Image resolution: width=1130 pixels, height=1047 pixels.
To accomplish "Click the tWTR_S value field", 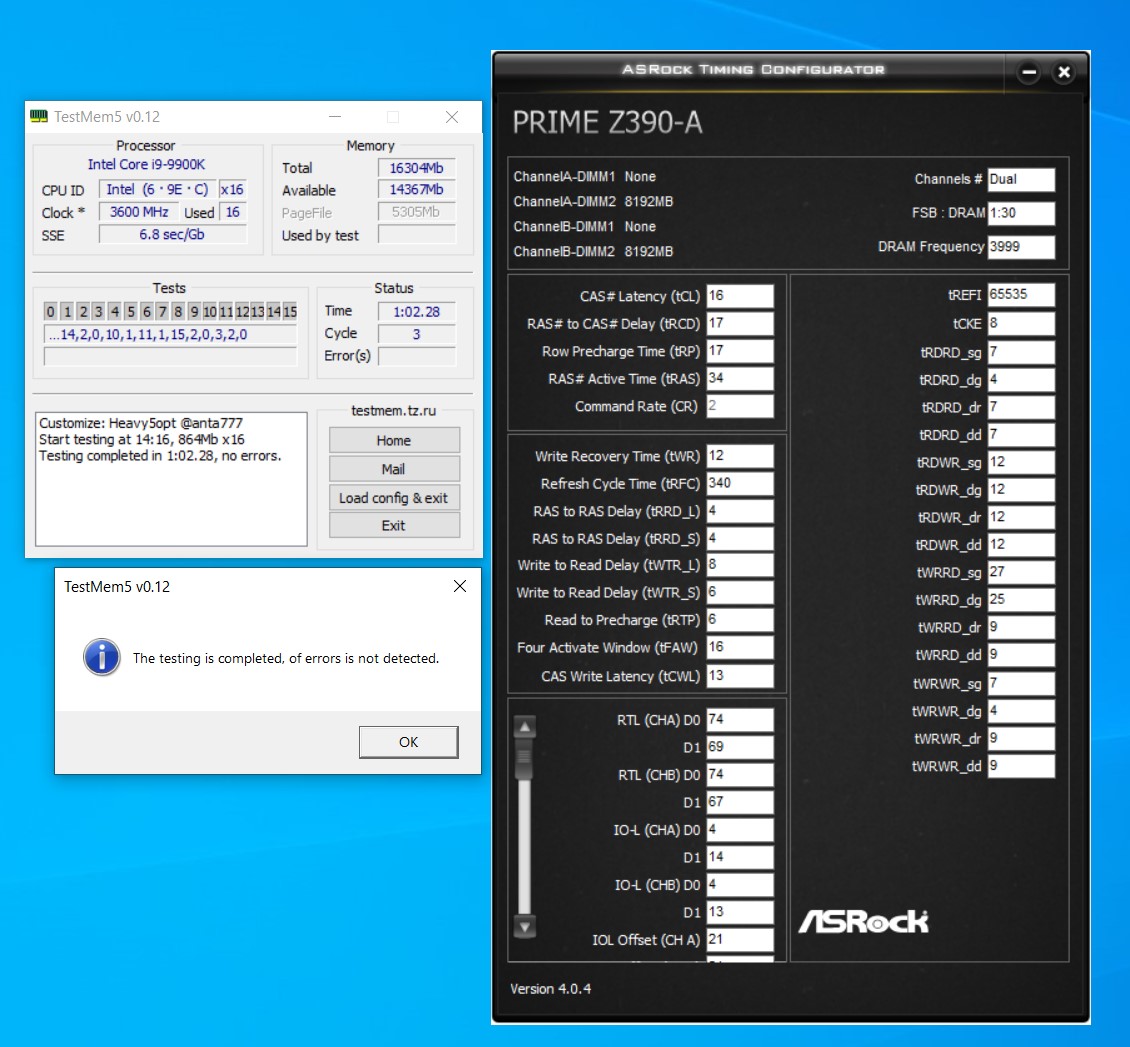I will tap(740, 592).
